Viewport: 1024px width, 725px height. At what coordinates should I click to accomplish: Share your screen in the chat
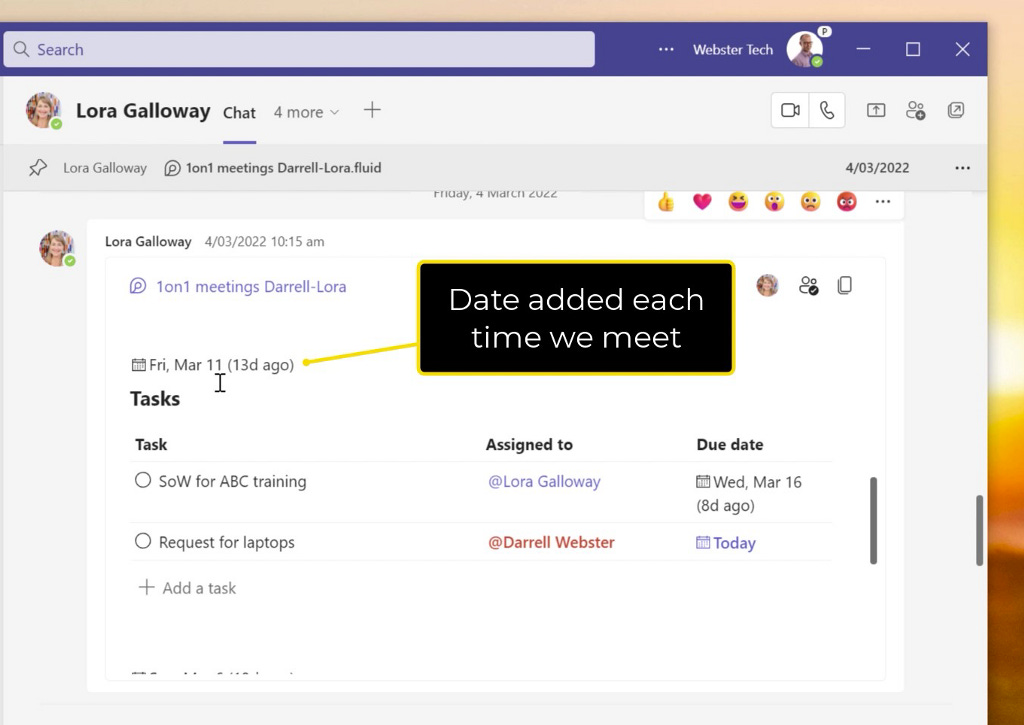tap(876, 110)
